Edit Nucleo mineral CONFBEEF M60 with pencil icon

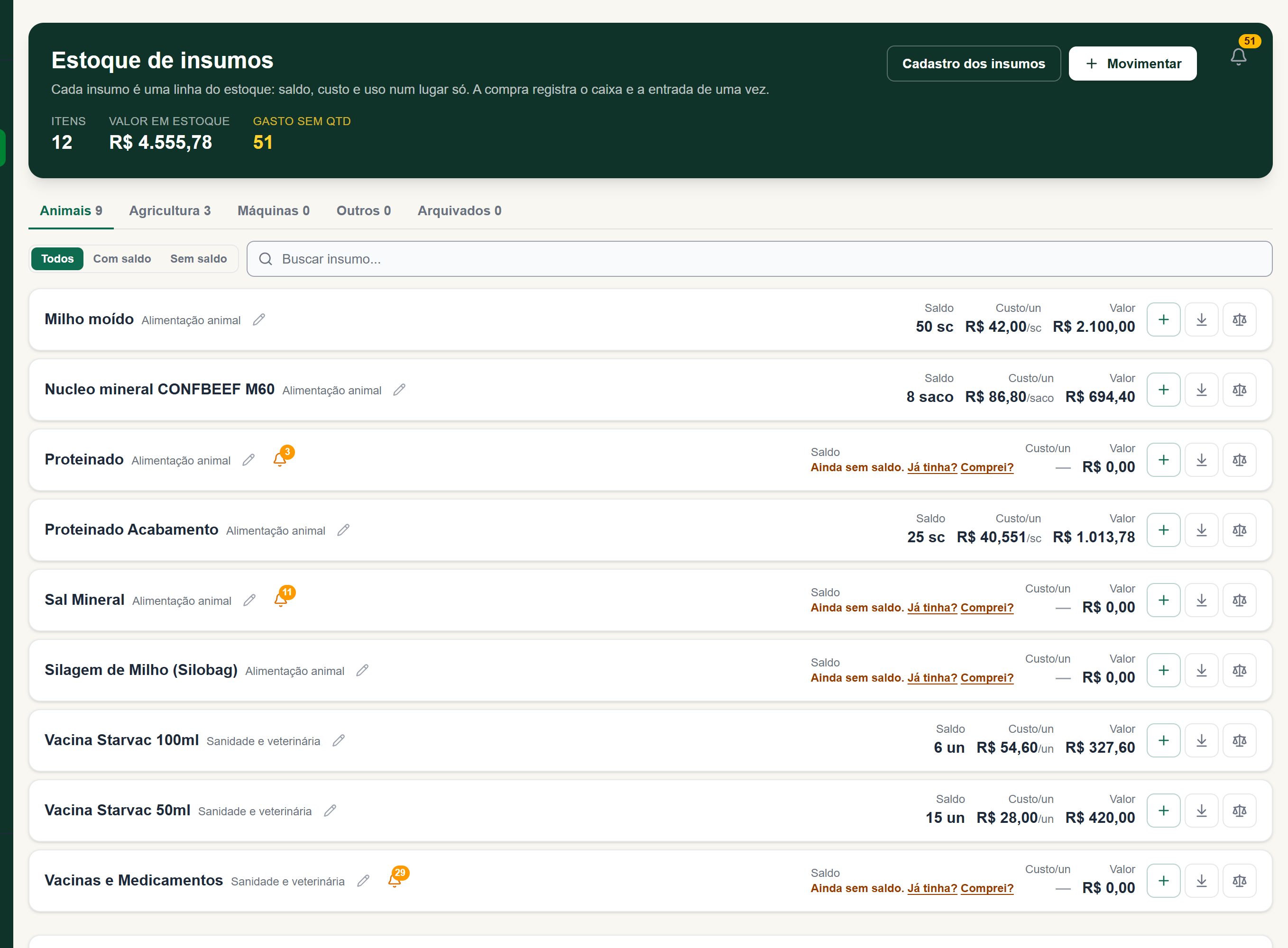399,390
